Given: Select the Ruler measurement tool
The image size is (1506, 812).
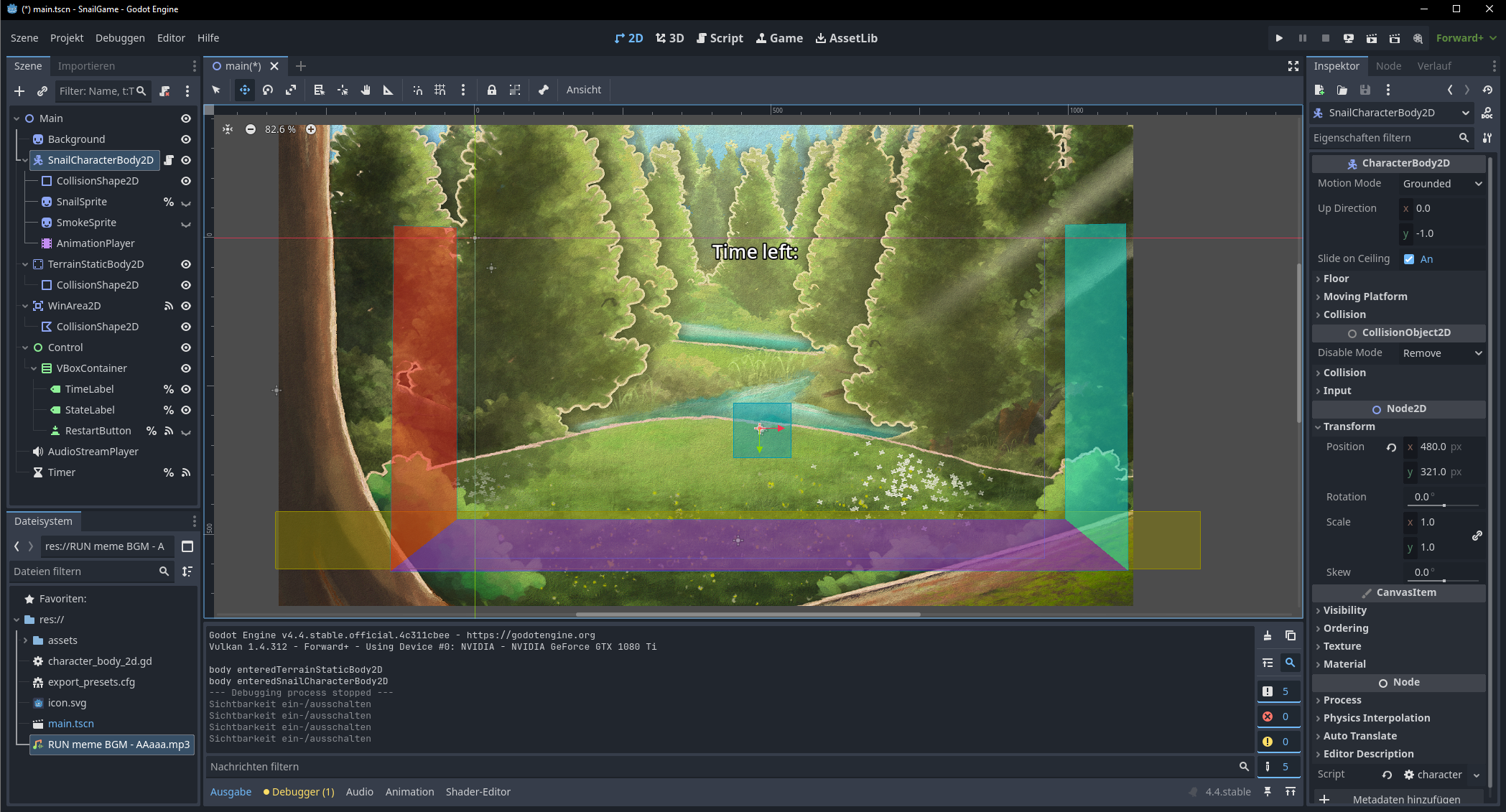Looking at the screenshot, I should 389,90.
